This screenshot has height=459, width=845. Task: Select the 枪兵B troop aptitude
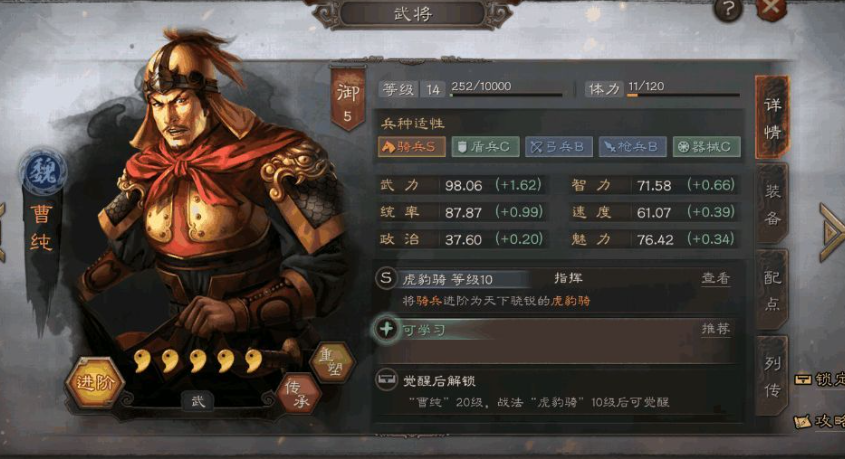tap(633, 147)
